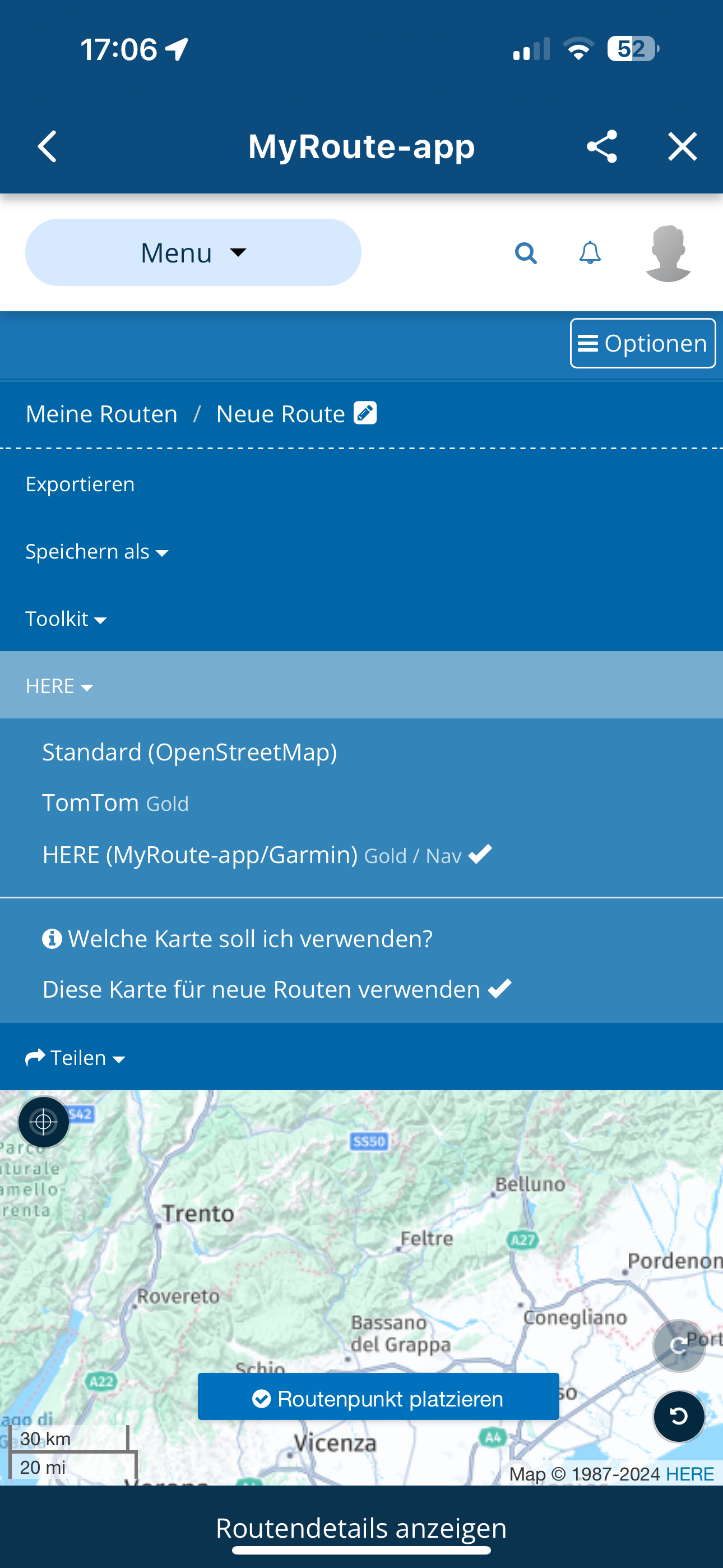Center map with the crosshair location icon
Viewport: 723px width, 1568px height.
[44, 1122]
